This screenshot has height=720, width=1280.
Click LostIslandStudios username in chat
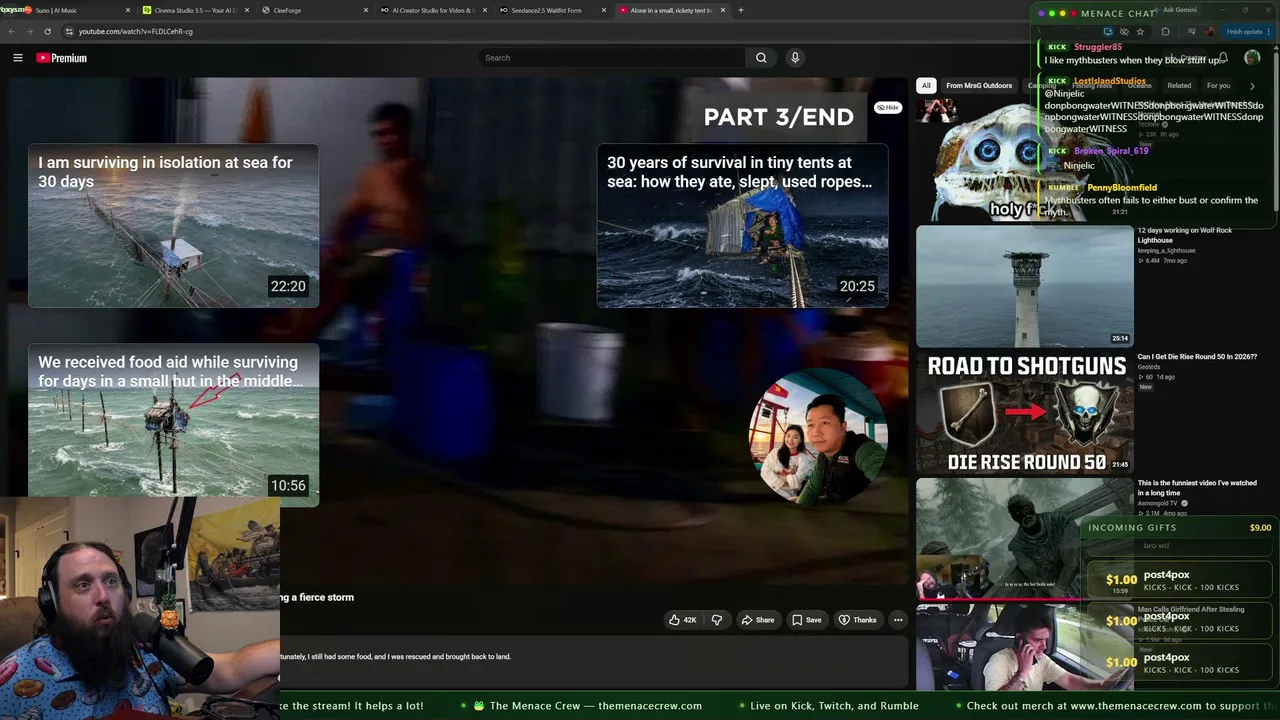click(x=1110, y=81)
